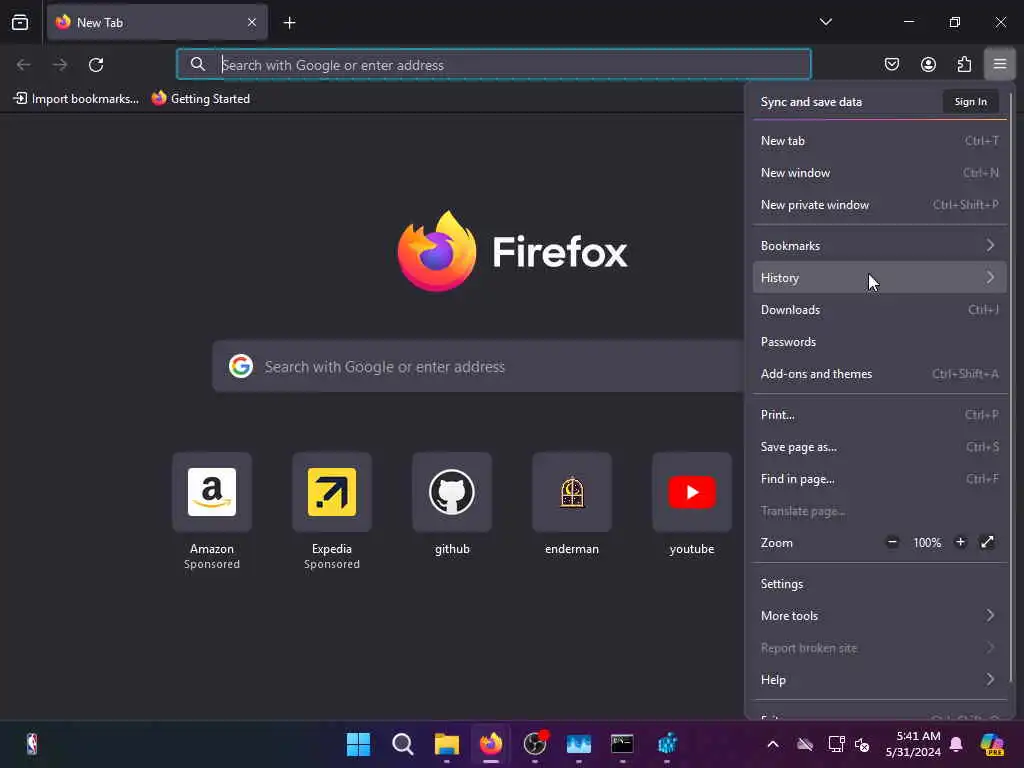Screen dimensions: 1024x768
Task: Choose Find in page
Action: coord(879,479)
